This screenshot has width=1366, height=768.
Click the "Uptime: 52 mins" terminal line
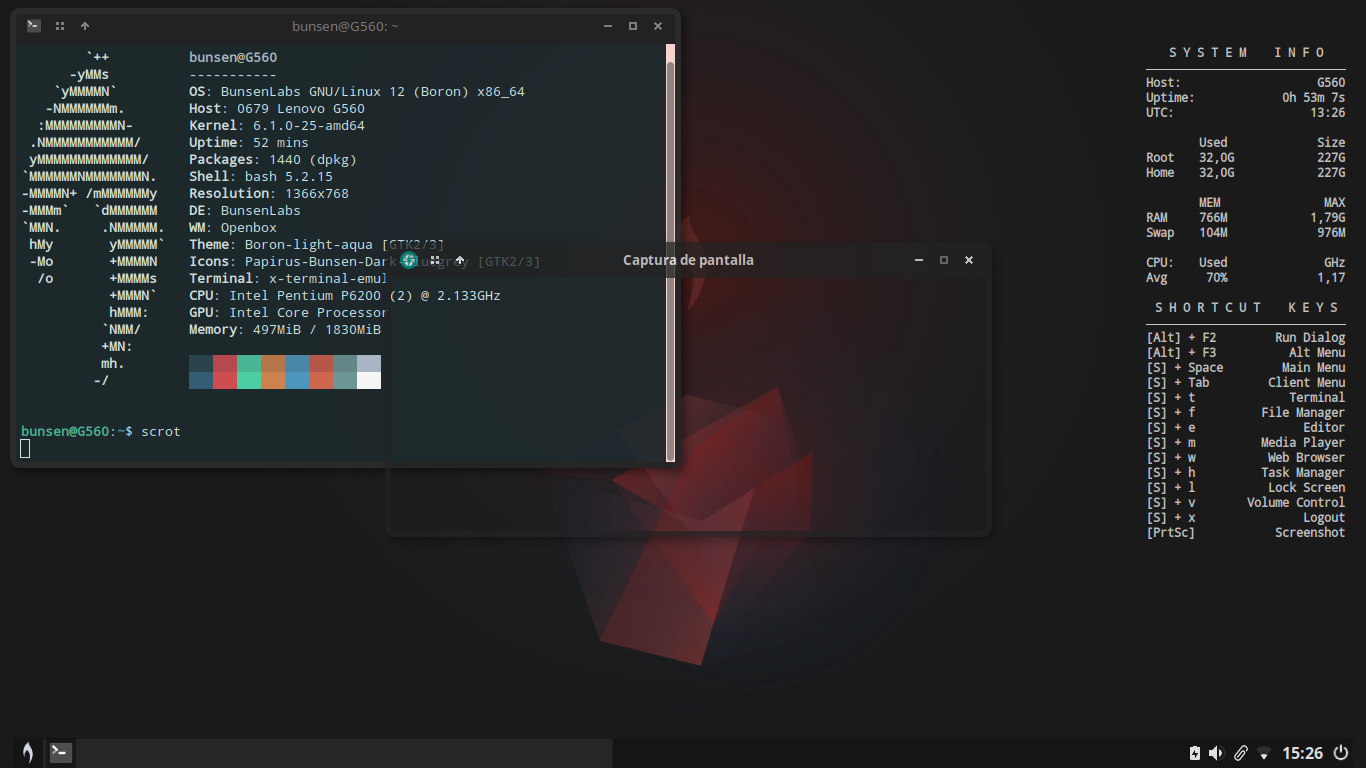click(x=249, y=143)
